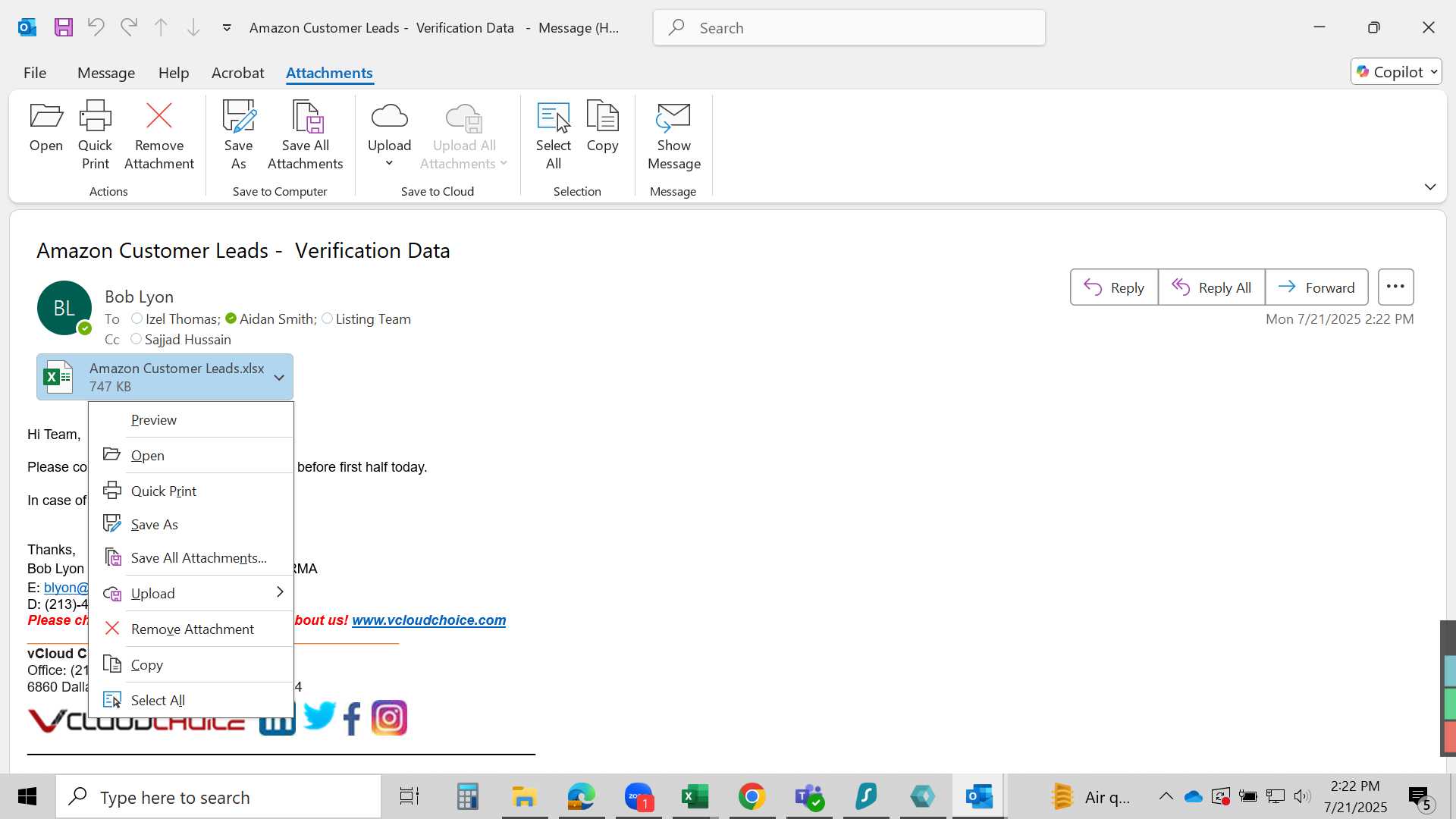Expand the Amazon Customer Leads.xlsx attachment dropdown

coord(279,378)
